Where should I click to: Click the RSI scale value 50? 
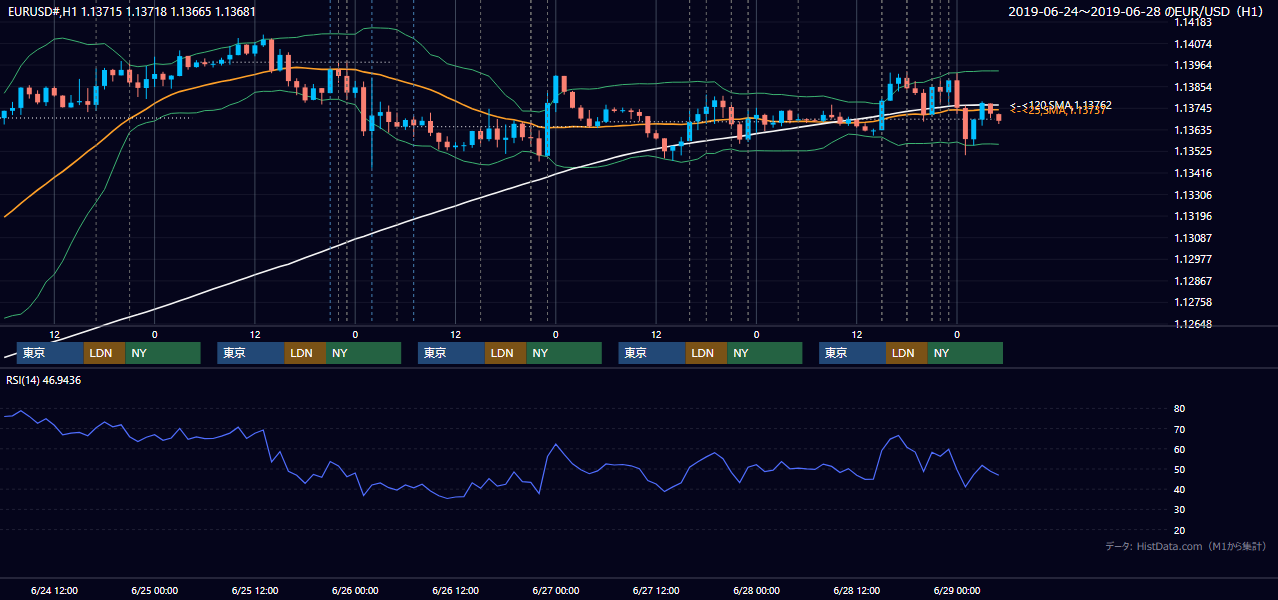1180,469
